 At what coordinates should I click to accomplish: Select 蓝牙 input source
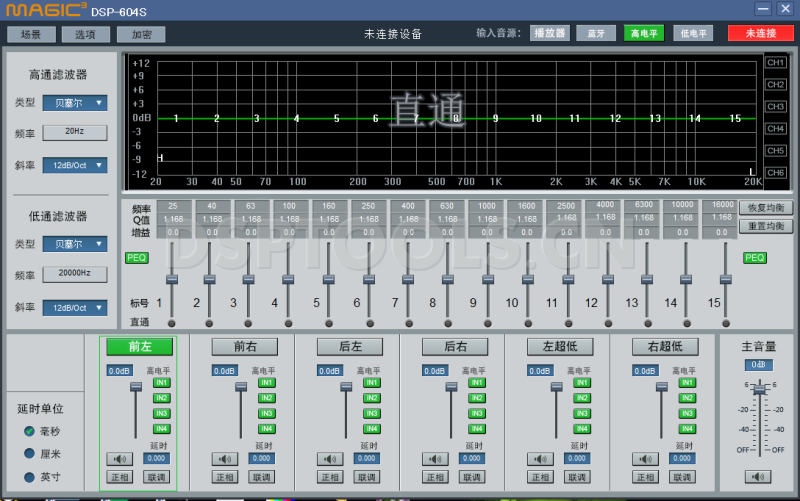596,33
